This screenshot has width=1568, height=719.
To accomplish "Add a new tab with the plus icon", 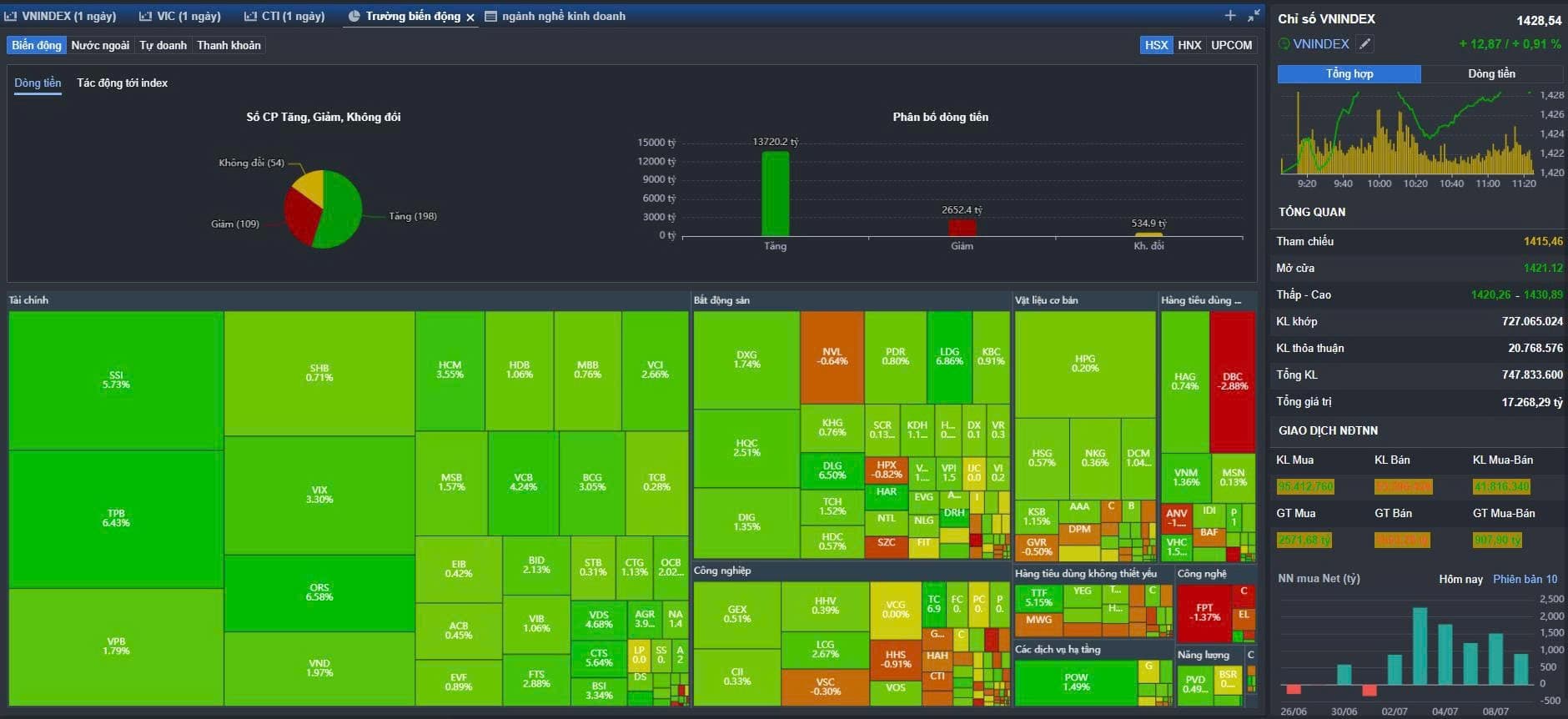I will 1230,15.
